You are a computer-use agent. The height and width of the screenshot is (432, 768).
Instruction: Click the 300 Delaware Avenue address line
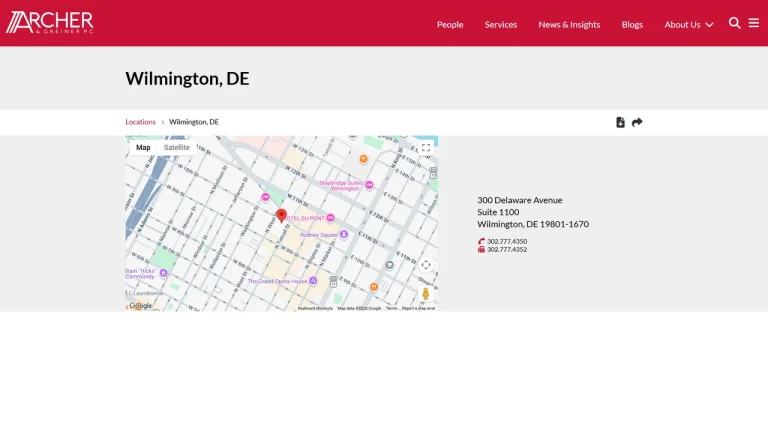(520, 200)
